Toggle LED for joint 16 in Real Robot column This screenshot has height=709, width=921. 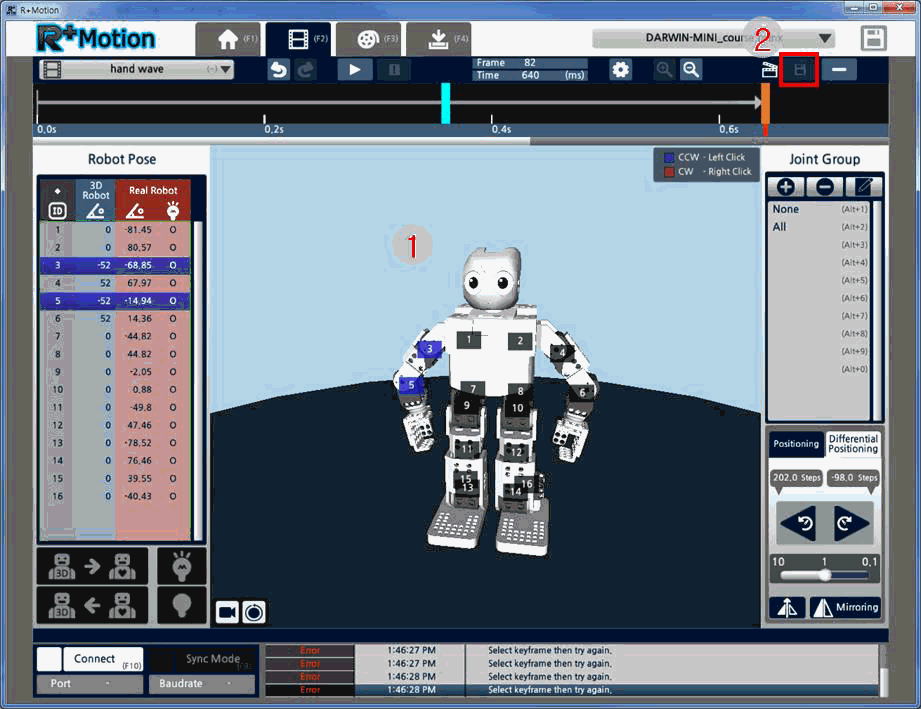[x=173, y=496]
